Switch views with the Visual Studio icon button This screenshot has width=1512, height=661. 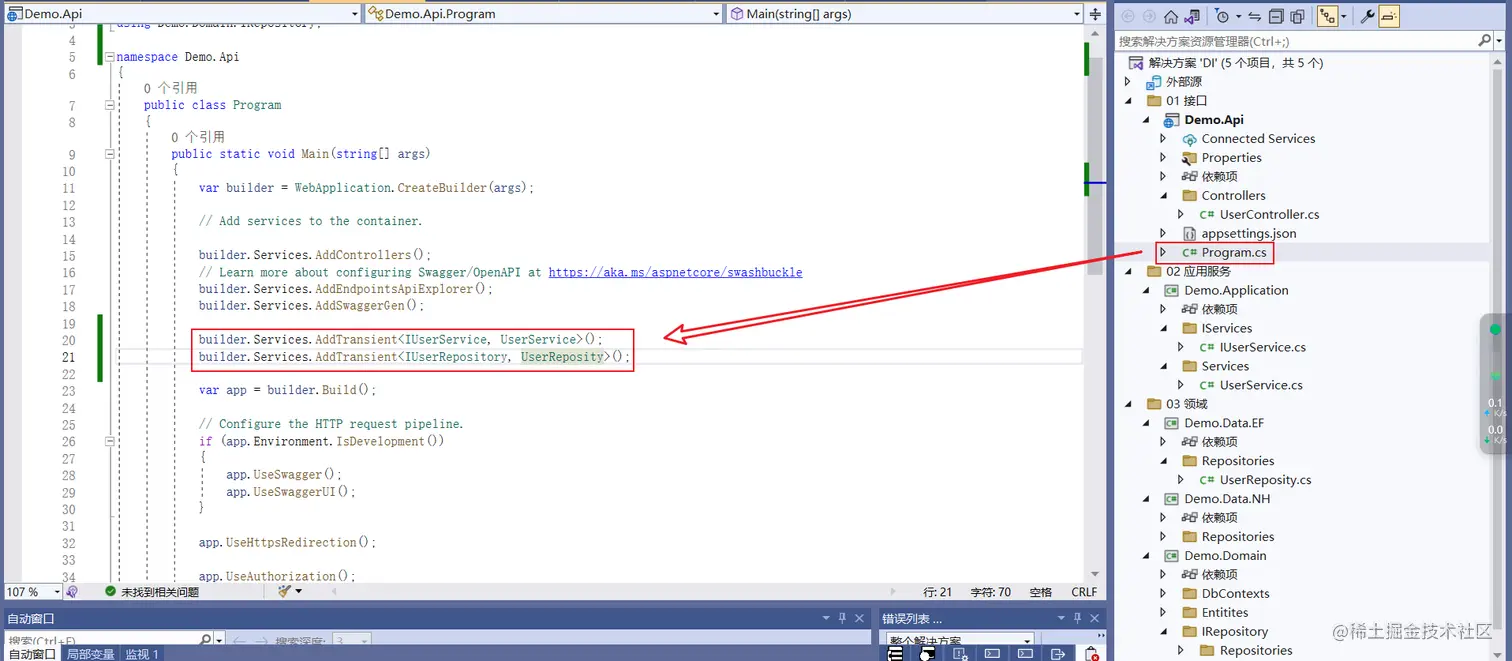click(x=1192, y=17)
